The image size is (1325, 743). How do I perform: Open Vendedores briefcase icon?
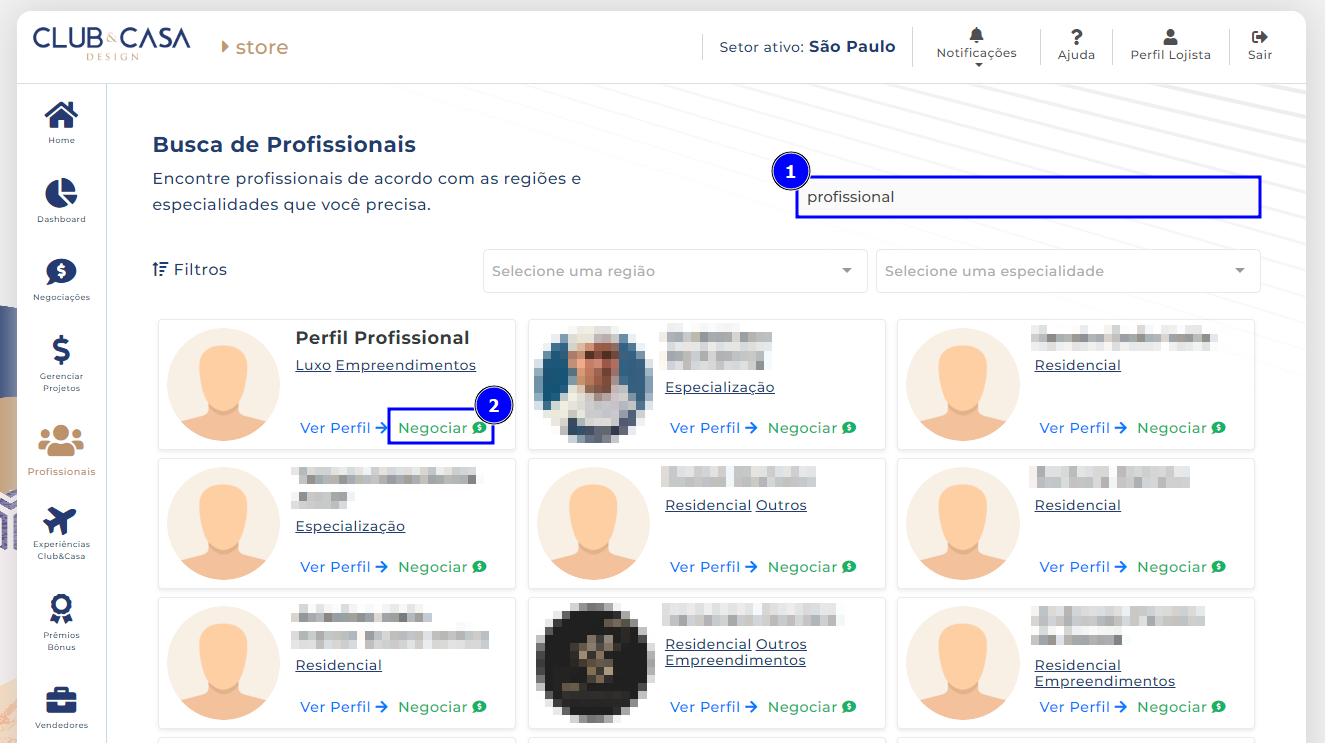point(61,700)
